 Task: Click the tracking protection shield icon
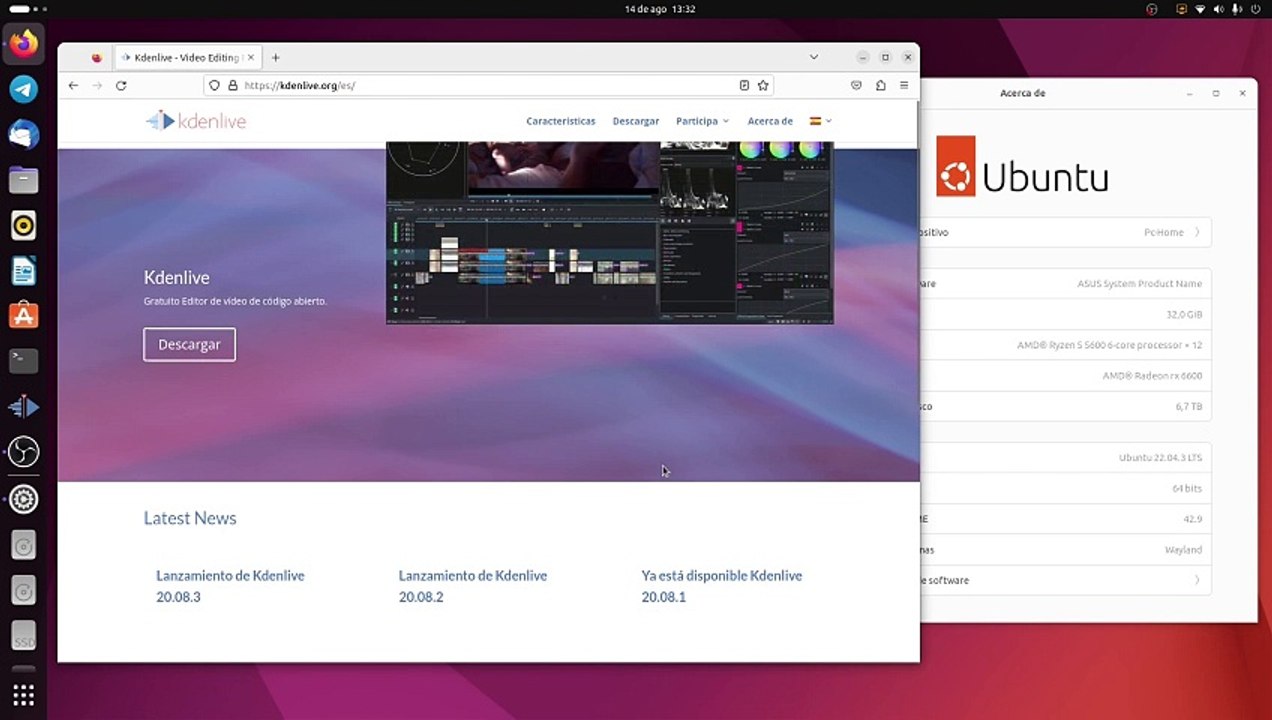coord(215,86)
